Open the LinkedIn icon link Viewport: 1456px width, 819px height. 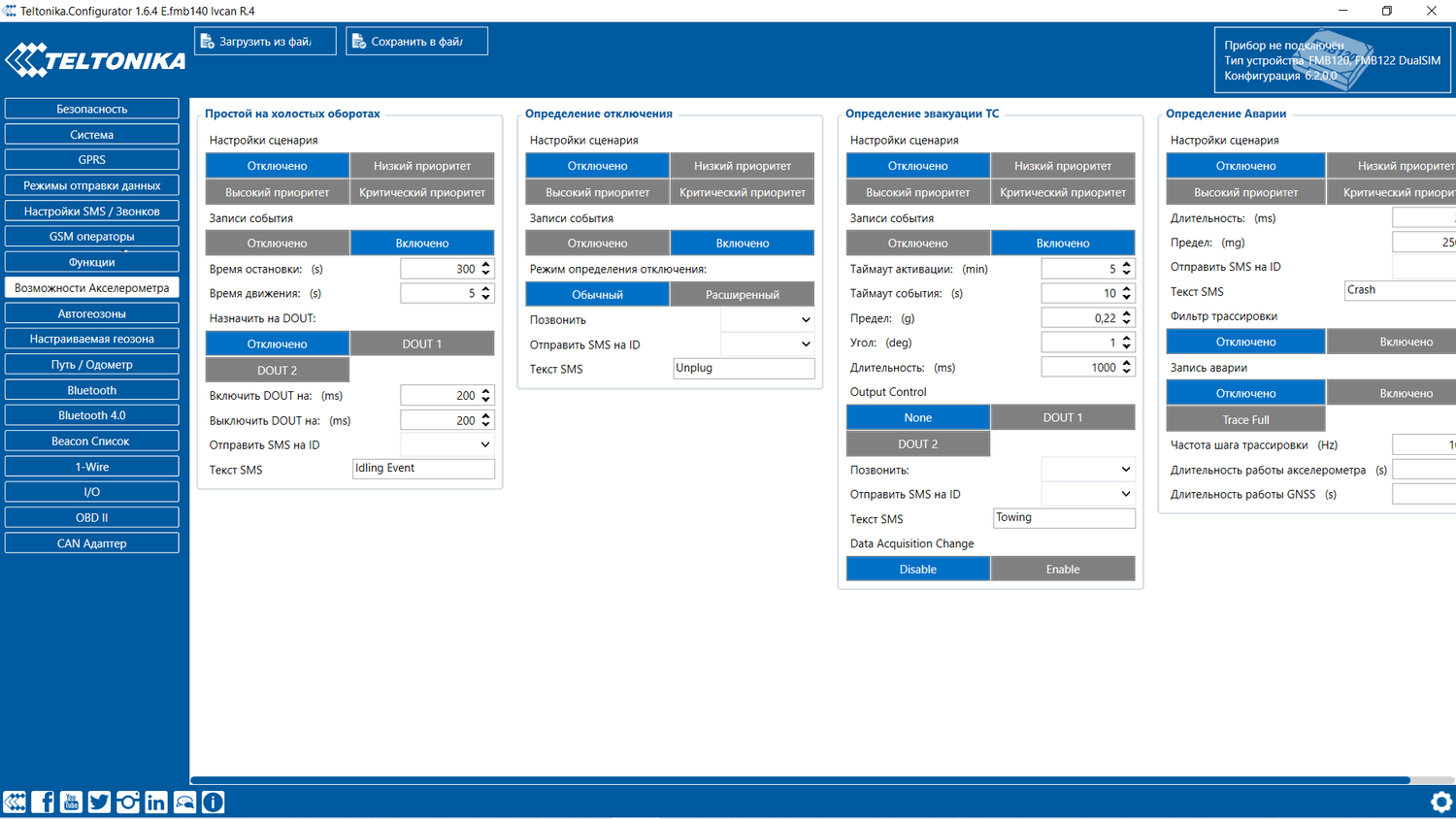pos(155,802)
